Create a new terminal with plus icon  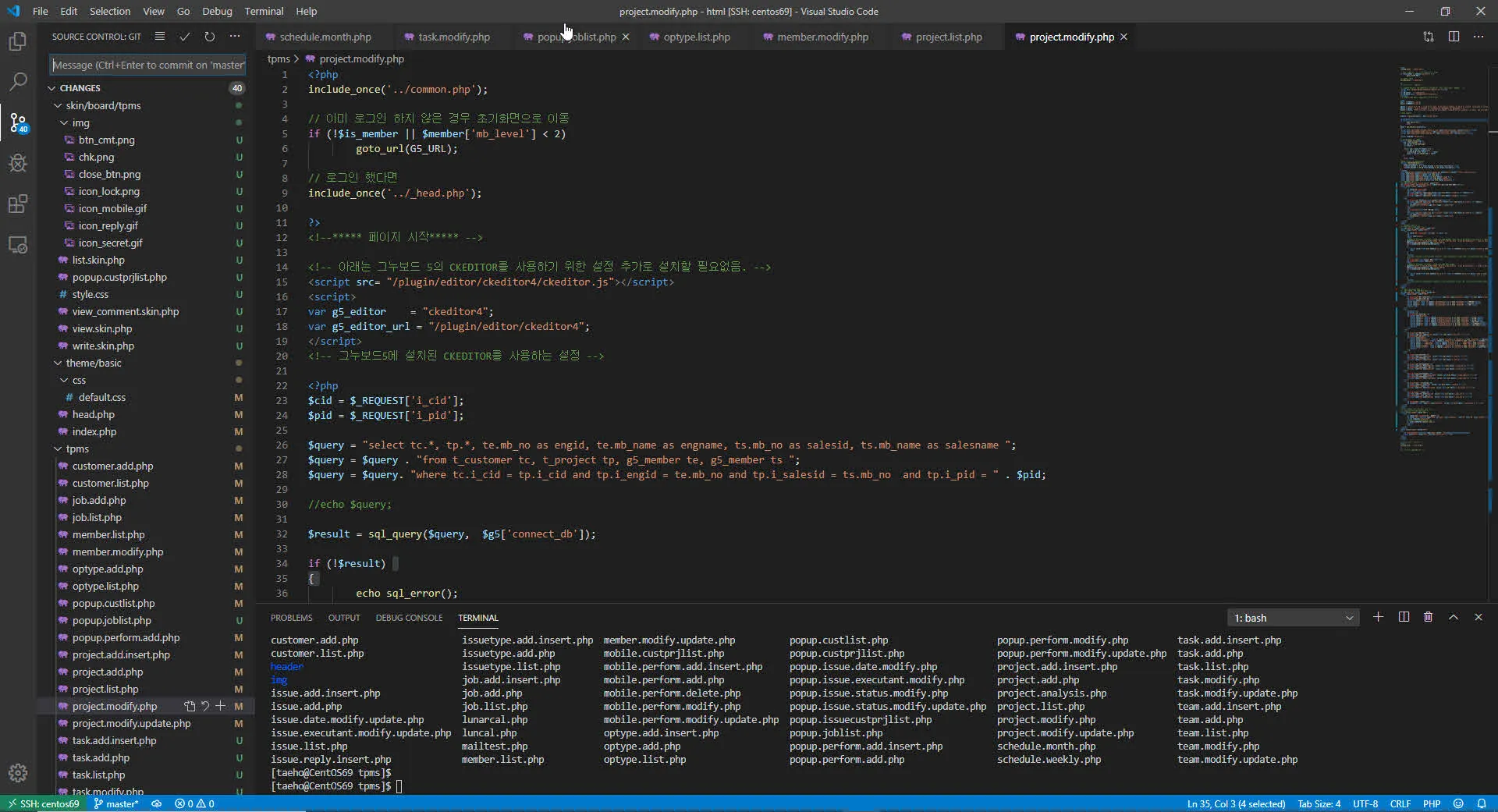(x=1379, y=617)
